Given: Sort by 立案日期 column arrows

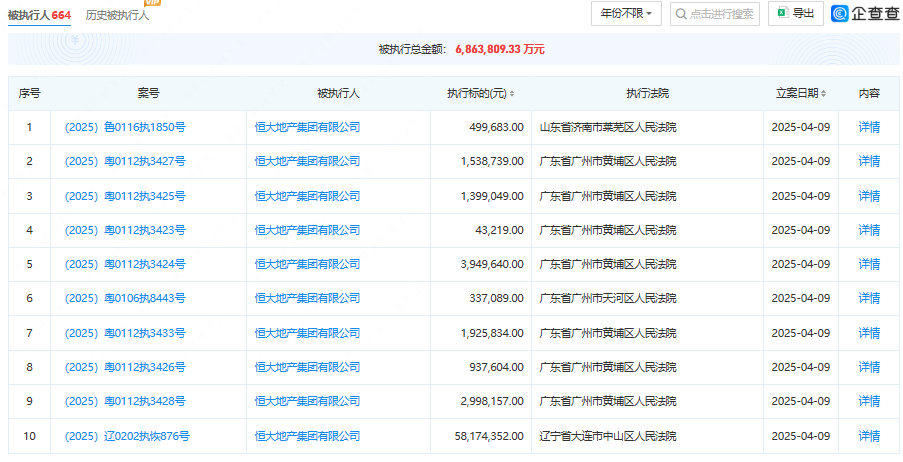Looking at the screenshot, I should point(823,94).
